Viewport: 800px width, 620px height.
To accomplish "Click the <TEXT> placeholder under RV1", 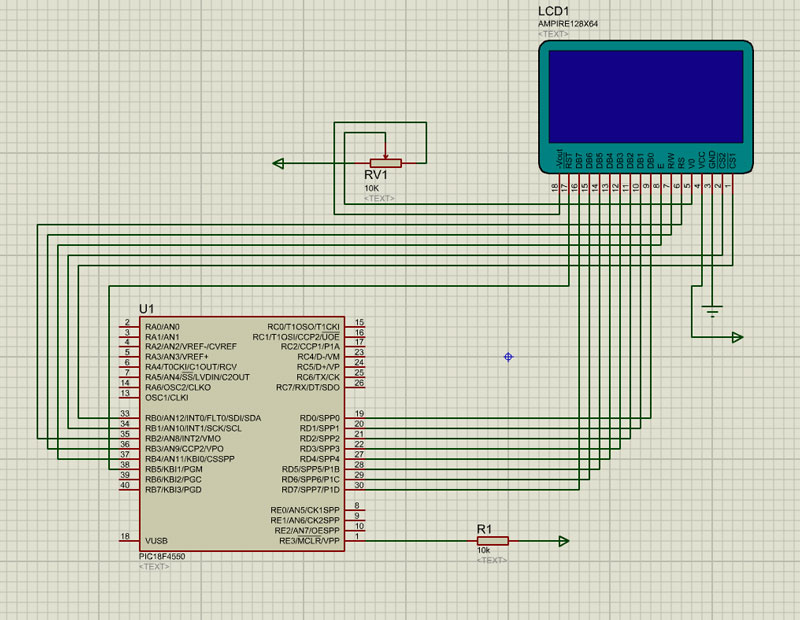I will pos(379,199).
